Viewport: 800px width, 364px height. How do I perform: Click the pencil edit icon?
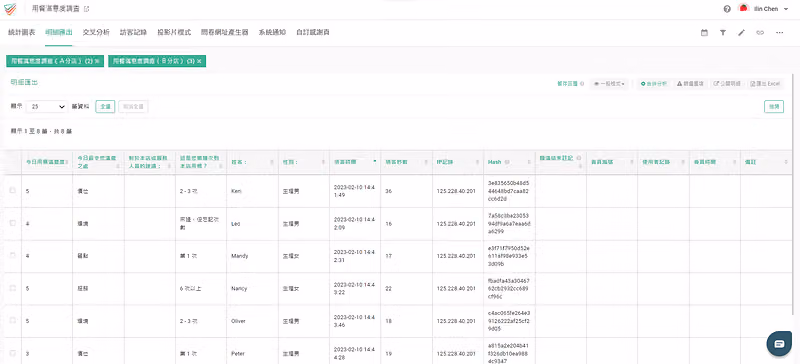pyautogui.click(x=741, y=33)
